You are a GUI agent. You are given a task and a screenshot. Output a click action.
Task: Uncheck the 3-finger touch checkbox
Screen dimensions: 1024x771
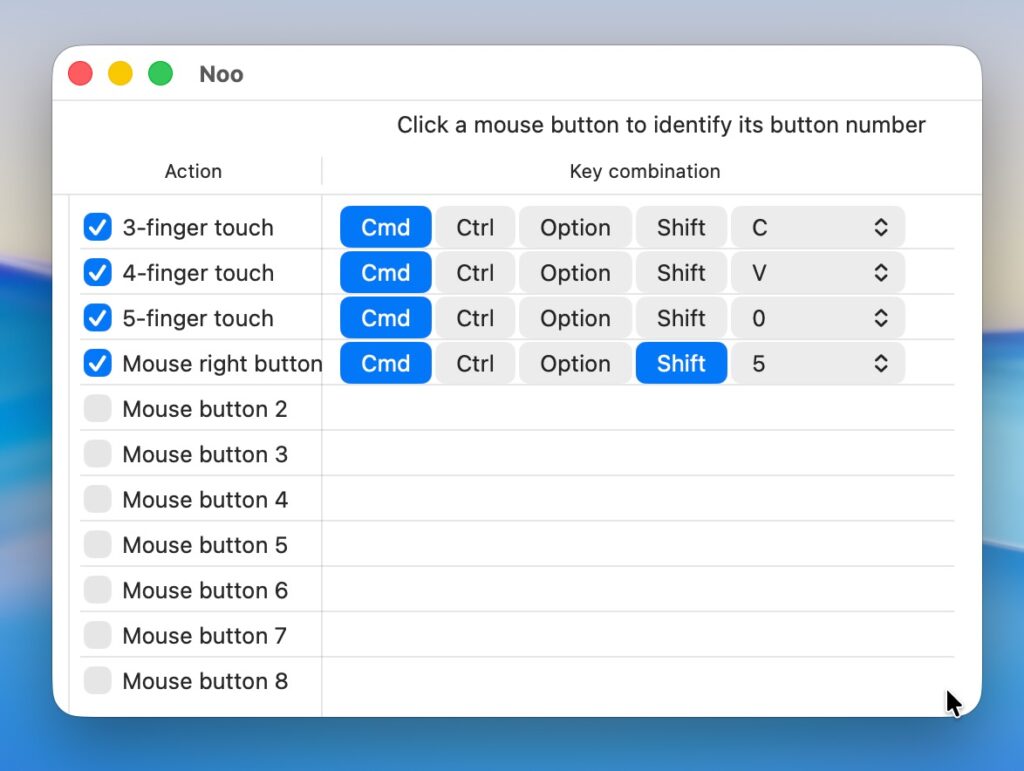tap(97, 227)
